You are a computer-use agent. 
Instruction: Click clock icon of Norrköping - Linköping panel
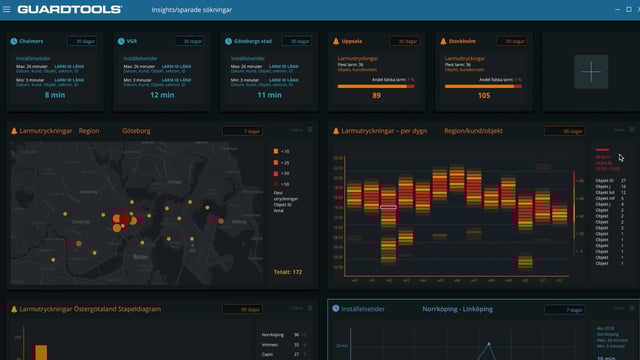(x=336, y=309)
